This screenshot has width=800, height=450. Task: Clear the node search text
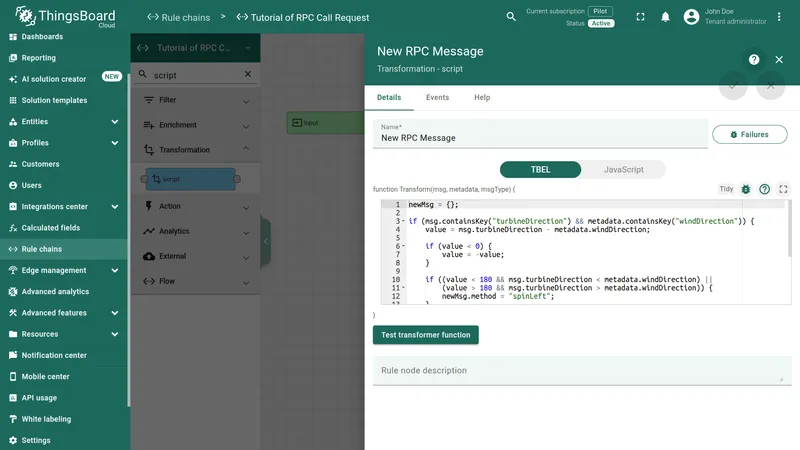tap(247, 74)
